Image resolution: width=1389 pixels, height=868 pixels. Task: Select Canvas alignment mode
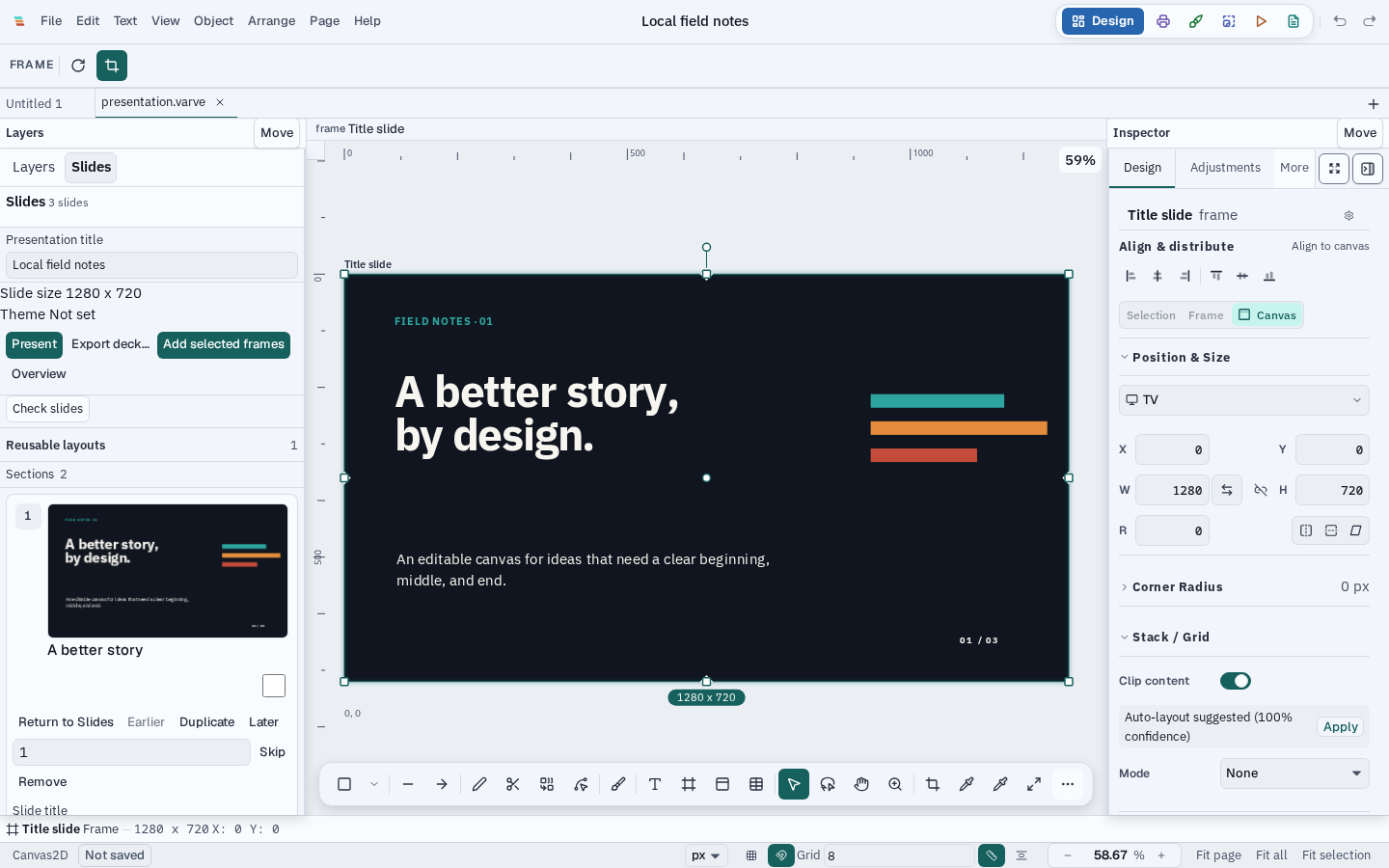pyautogui.click(x=1267, y=315)
